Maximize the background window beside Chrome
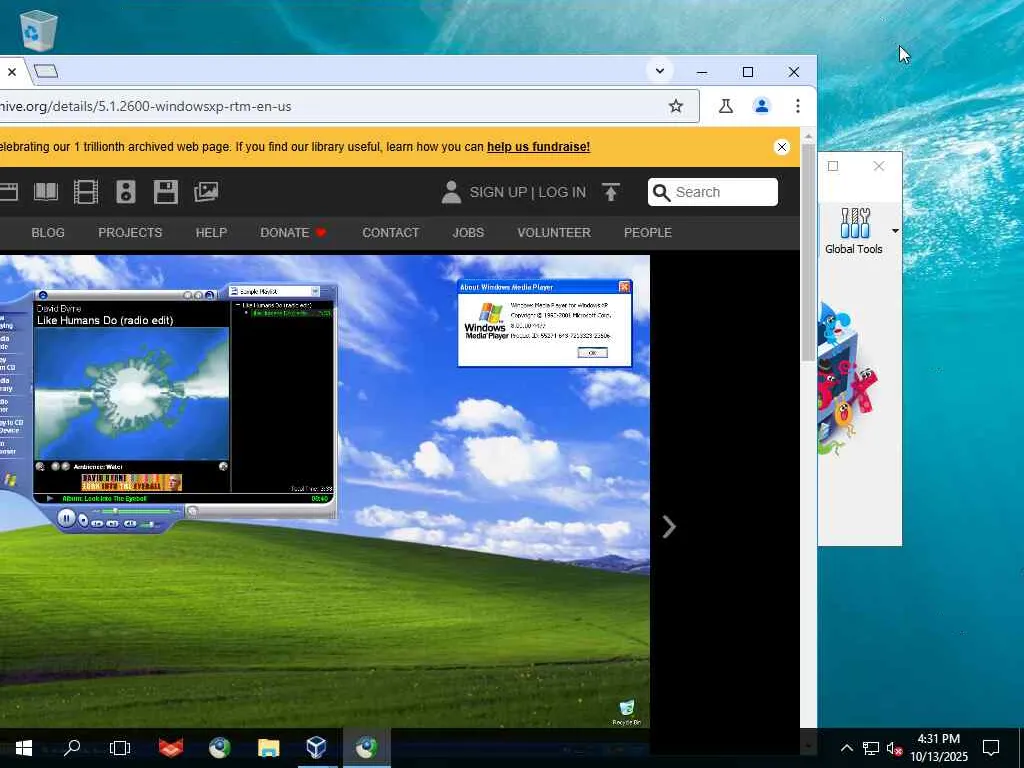1024x768 pixels. [x=833, y=166]
